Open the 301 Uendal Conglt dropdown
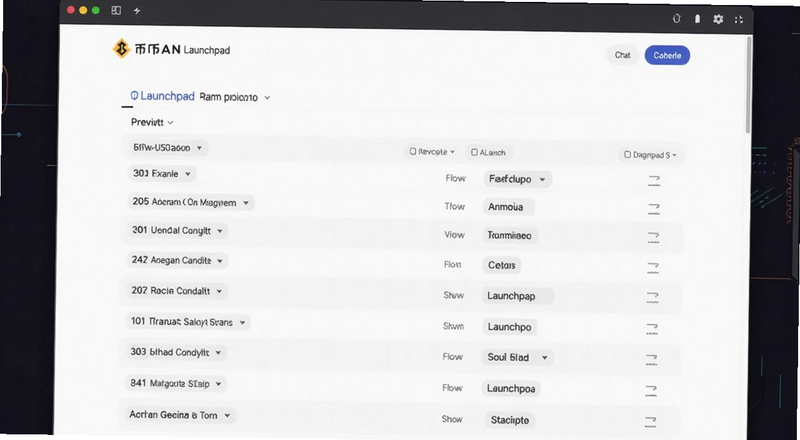Image resolution: width=800 pixels, height=440 pixels. point(177,231)
